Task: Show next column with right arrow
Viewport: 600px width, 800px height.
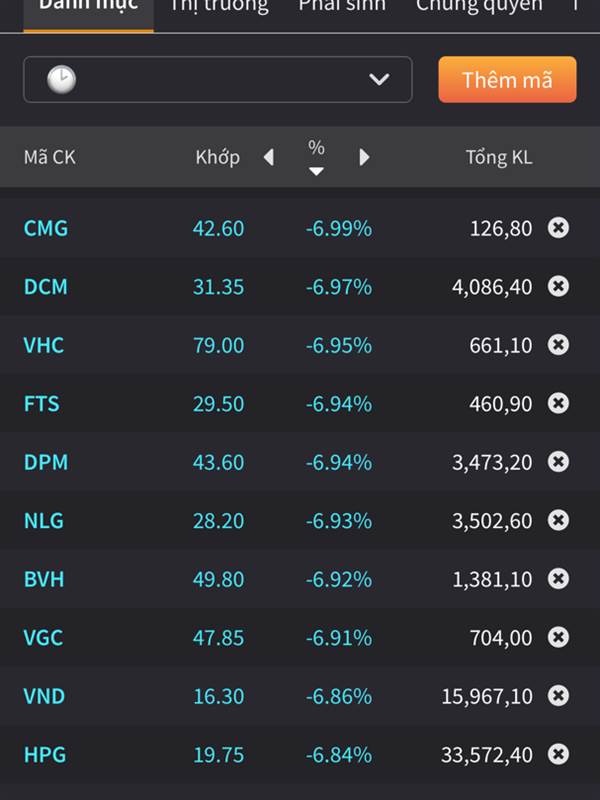Action: point(364,157)
